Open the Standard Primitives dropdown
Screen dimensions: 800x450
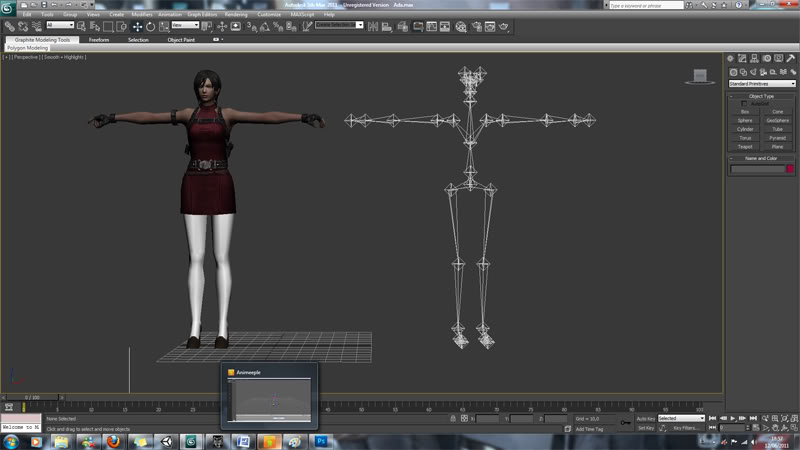762,84
